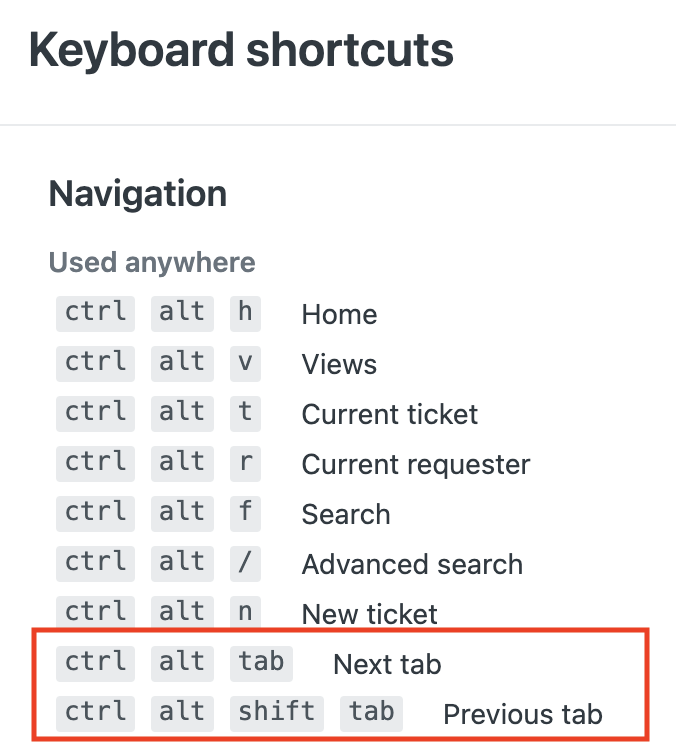Select the 'r' key badge
Image resolution: width=676 pixels, height=756 pixels.
pos(245,462)
